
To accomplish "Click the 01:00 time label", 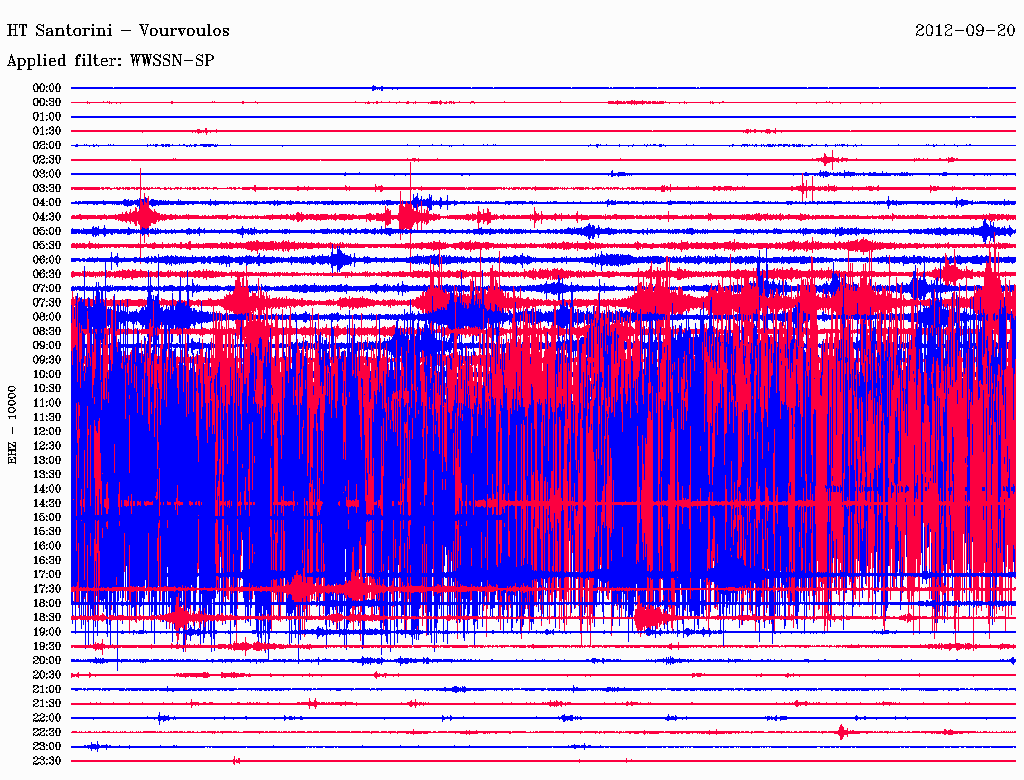I will (47, 116).
